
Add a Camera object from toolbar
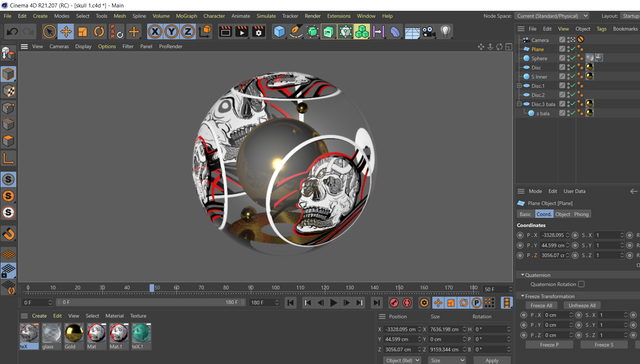(x=428, y=31)
